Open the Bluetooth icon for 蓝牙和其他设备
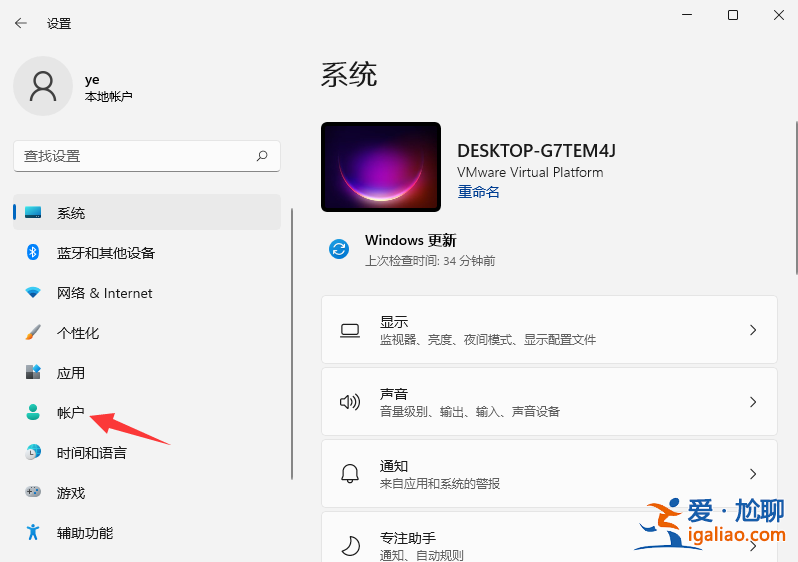The width and height of the screenshot is (798, 562). (33, 252)
